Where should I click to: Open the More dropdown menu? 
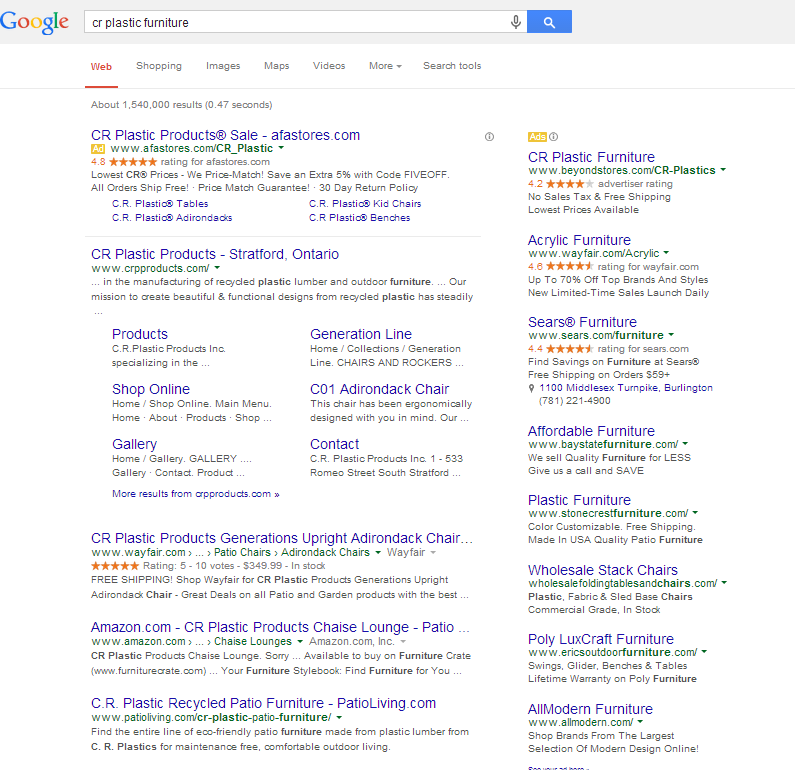pos(385,66)
